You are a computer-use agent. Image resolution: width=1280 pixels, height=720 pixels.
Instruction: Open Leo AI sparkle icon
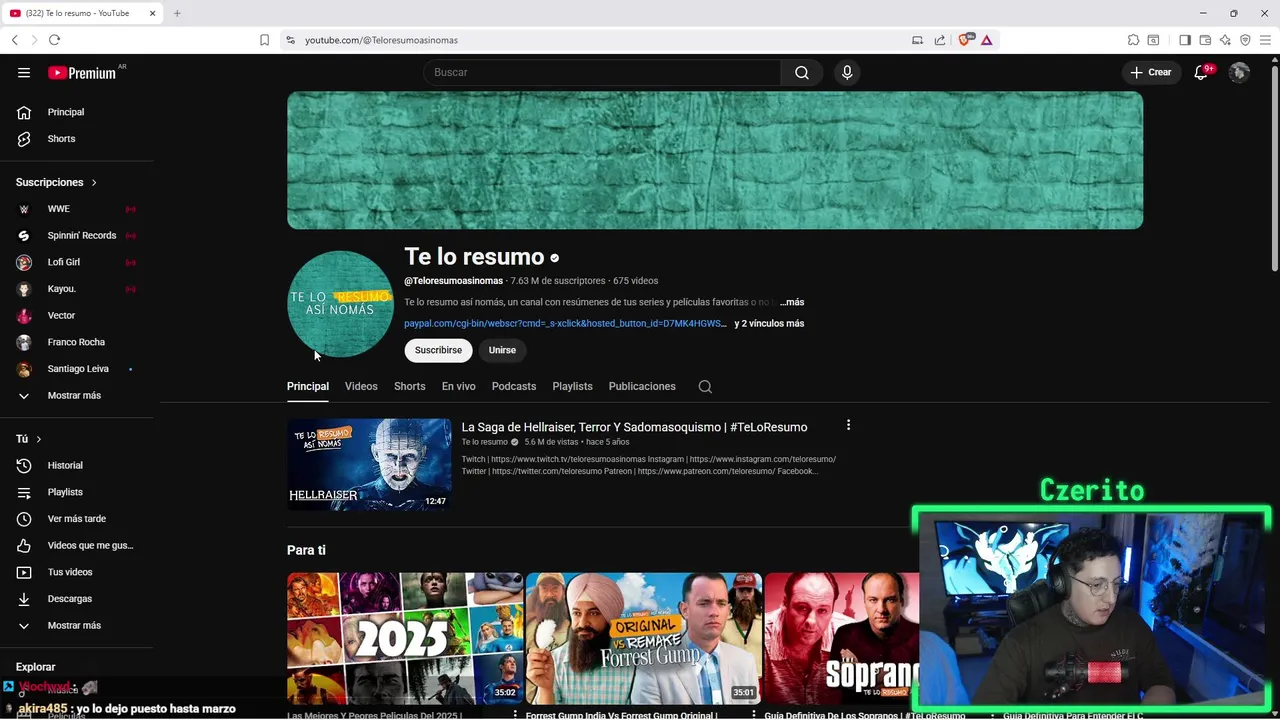[1225, 40]
